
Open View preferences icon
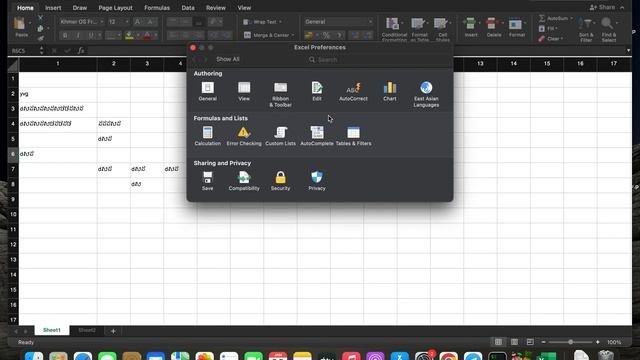tap(244, 91)
